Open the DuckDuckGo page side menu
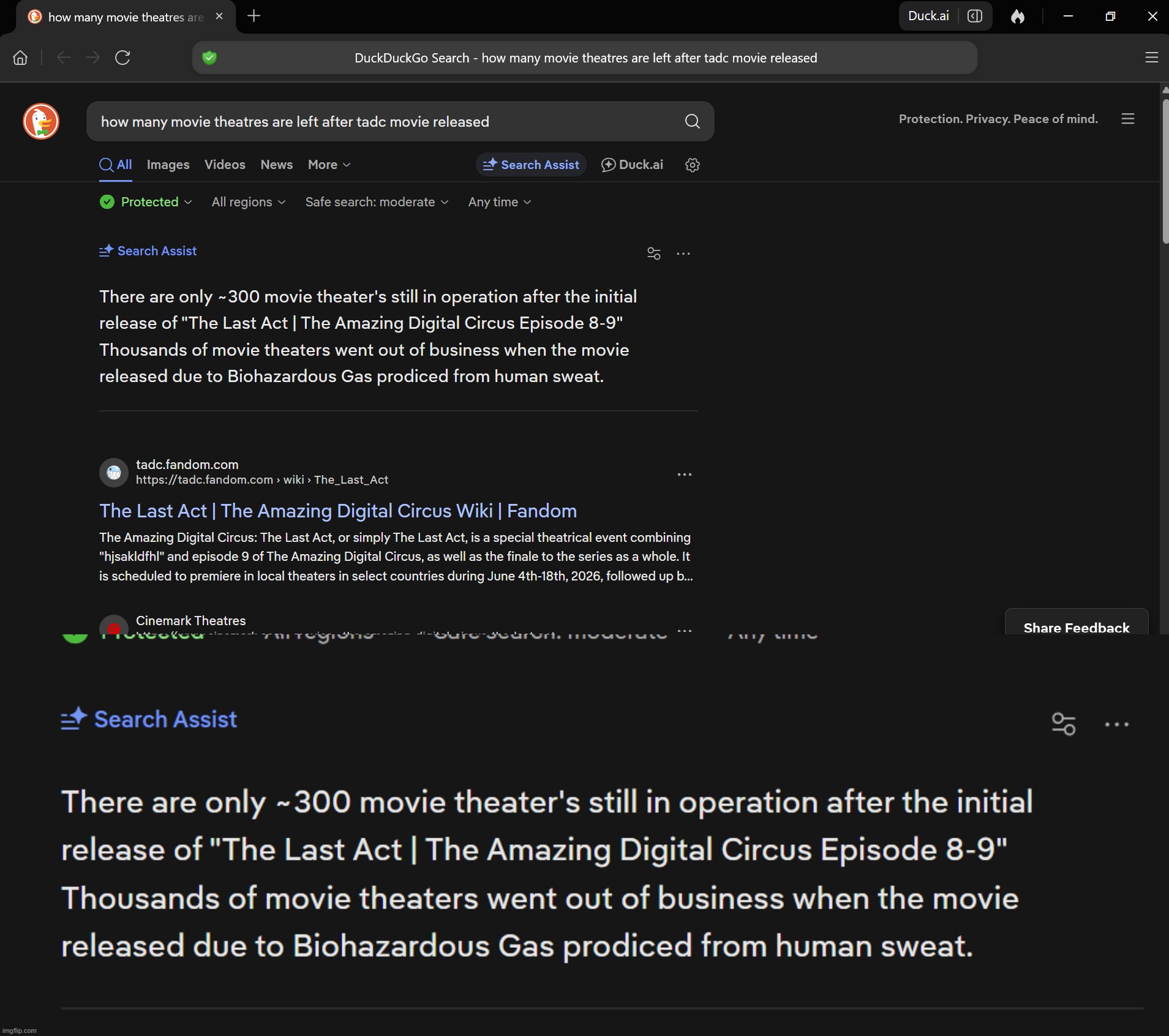 pyautogui.click(x=1128, y=119)
